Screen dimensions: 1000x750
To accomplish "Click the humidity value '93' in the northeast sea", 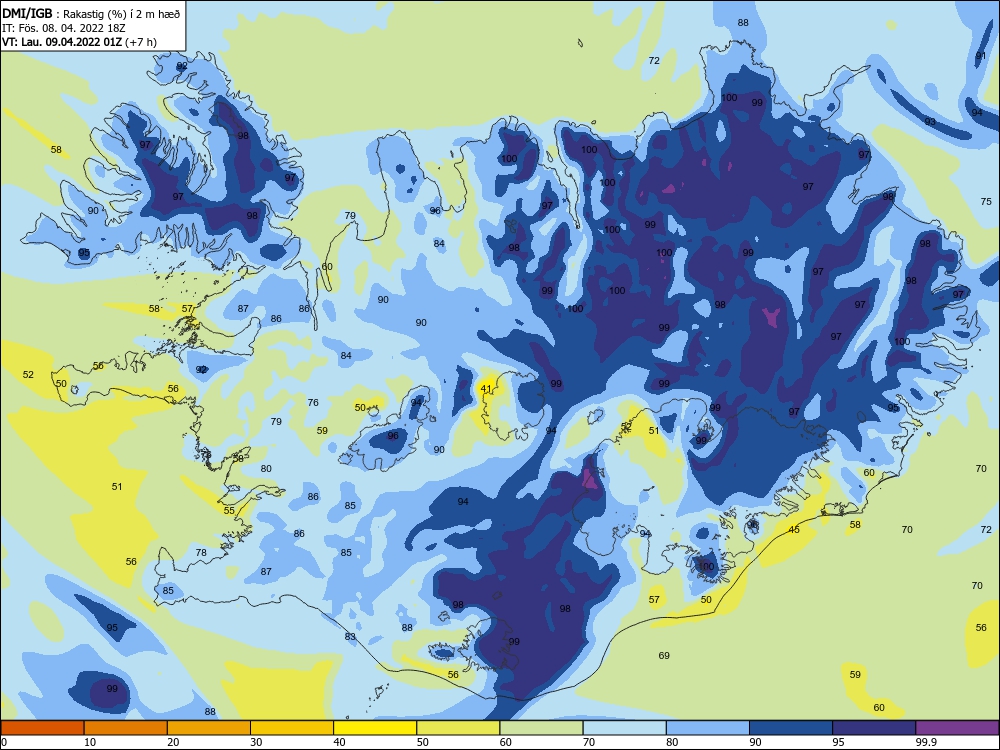I will point(930,122).
